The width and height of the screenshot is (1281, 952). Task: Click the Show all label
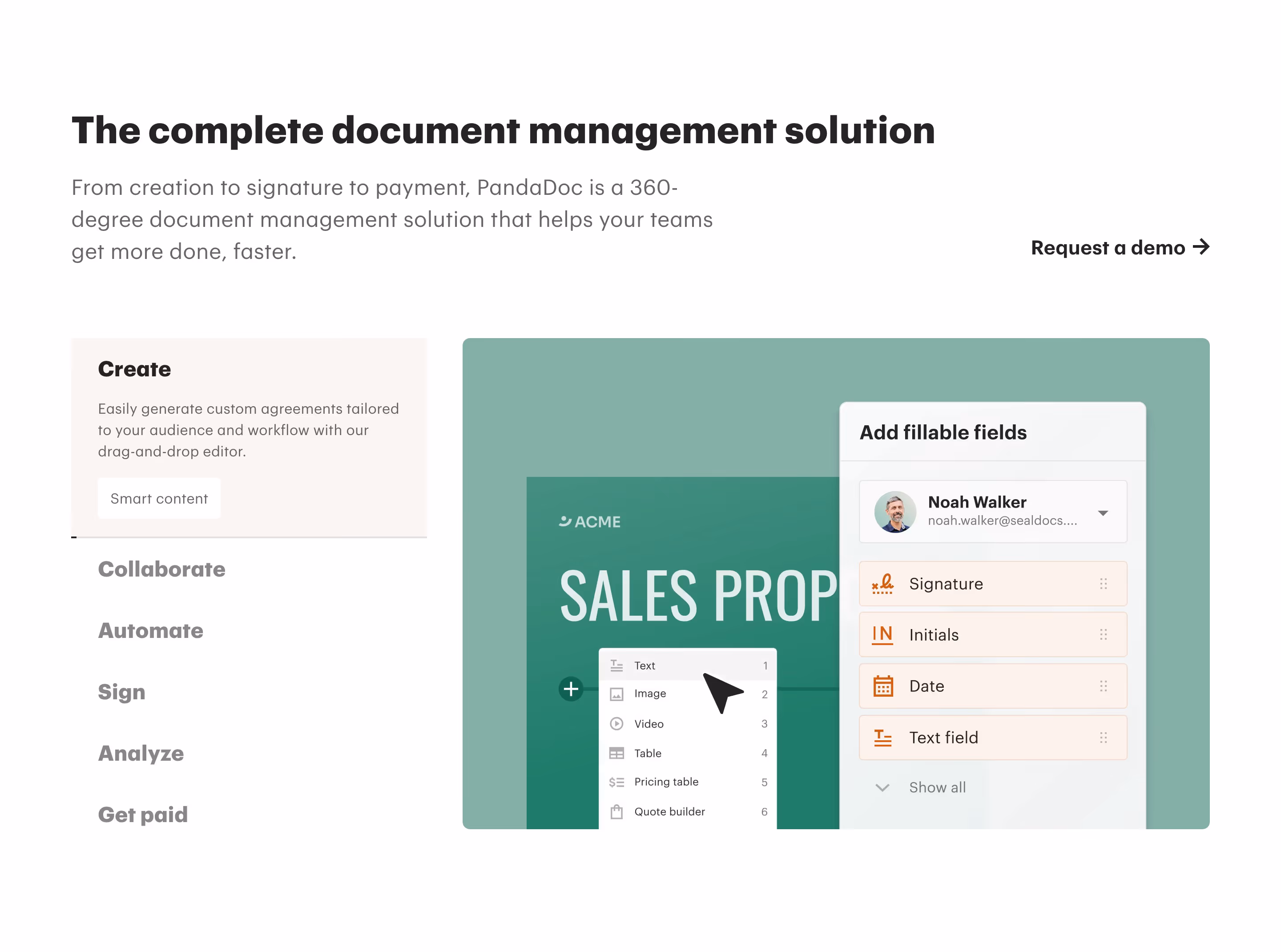[937, 787]
